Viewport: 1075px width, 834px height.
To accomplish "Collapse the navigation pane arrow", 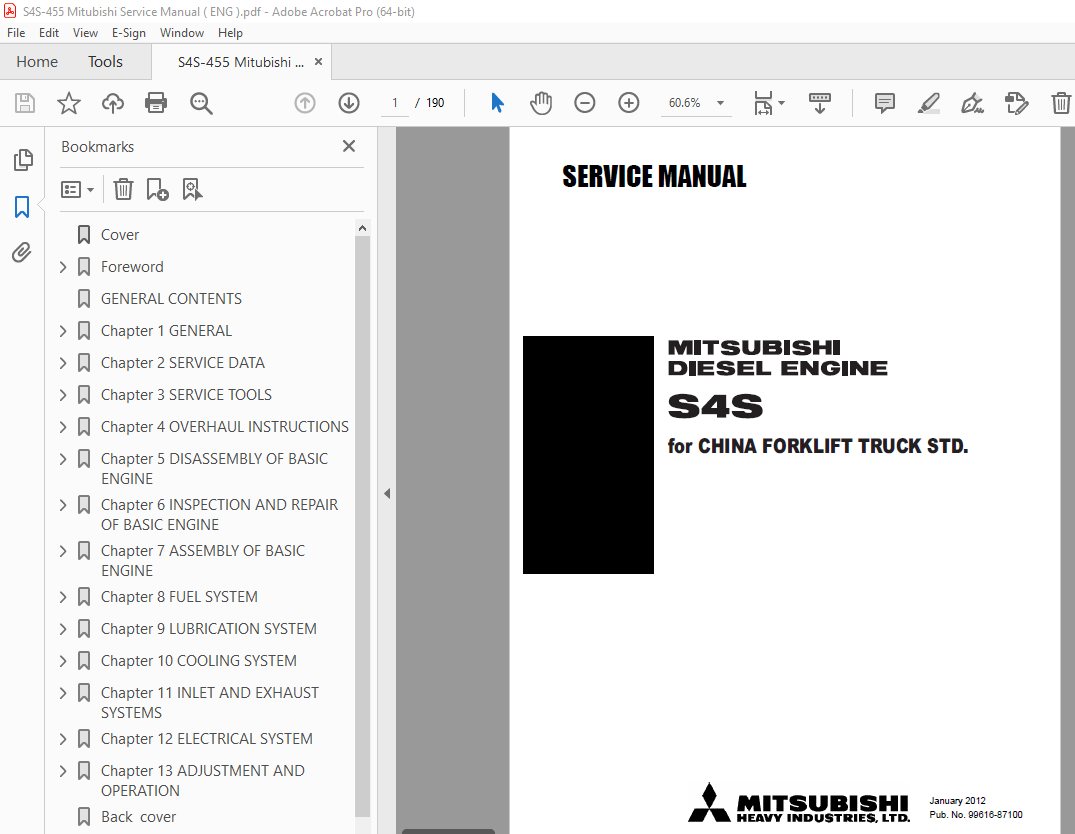I will tap(387, 493).
